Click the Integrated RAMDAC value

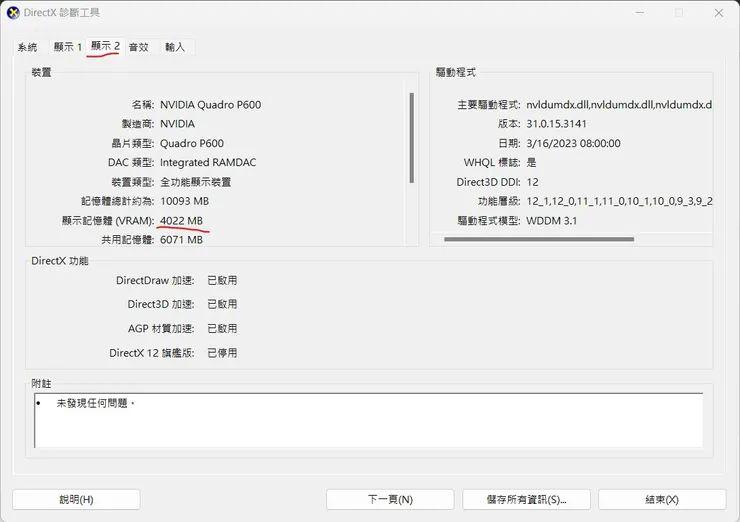click(x=208, y=163)
